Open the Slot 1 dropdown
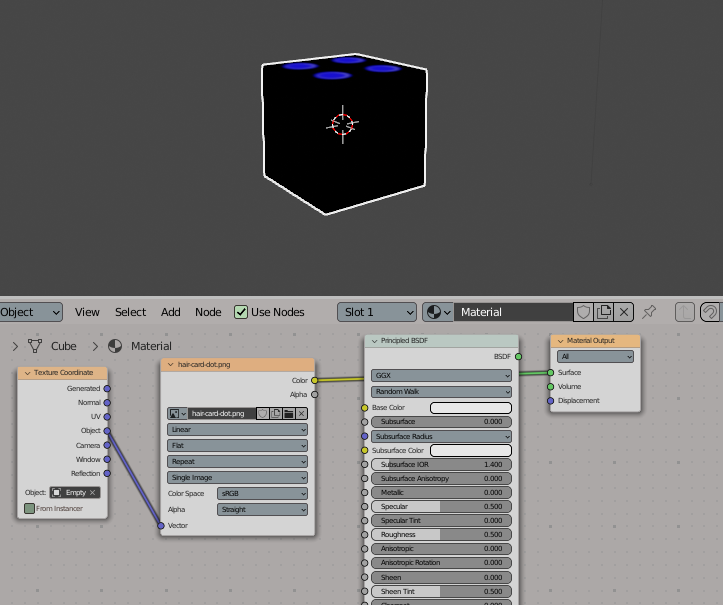Viewport: 723px width, 605px height. [x=377, y=312]
